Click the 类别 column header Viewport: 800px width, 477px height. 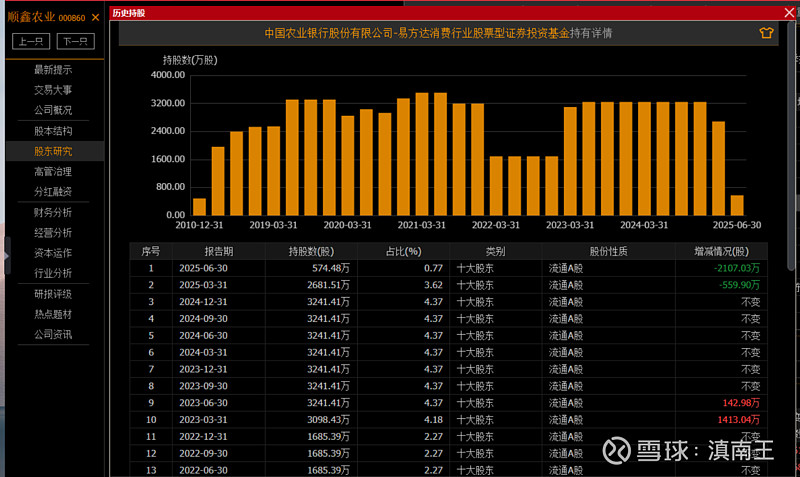coord(495,252)
